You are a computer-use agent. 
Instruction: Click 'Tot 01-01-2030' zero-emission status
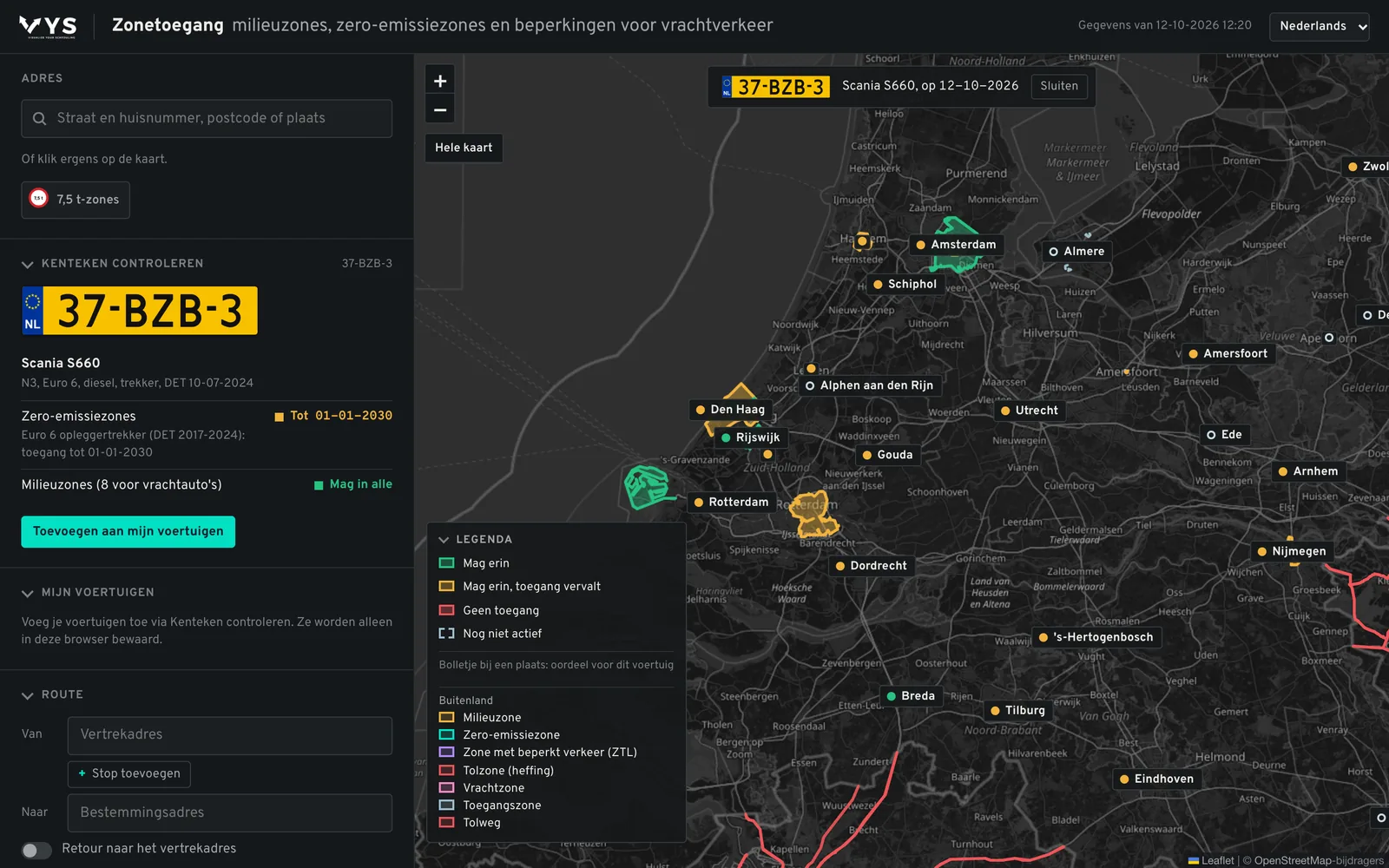click(333, 416)
